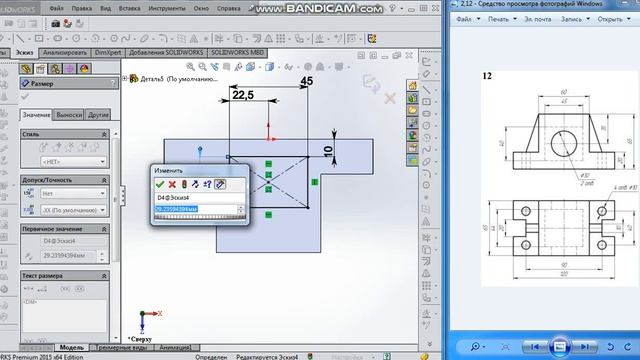
Task: Open the Справка menu
Action: [228, 8]
